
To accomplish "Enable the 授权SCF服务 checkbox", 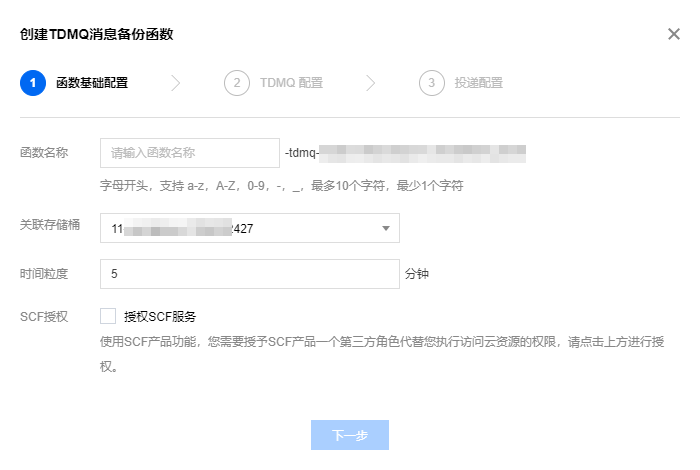I will [x=108, y=316].
